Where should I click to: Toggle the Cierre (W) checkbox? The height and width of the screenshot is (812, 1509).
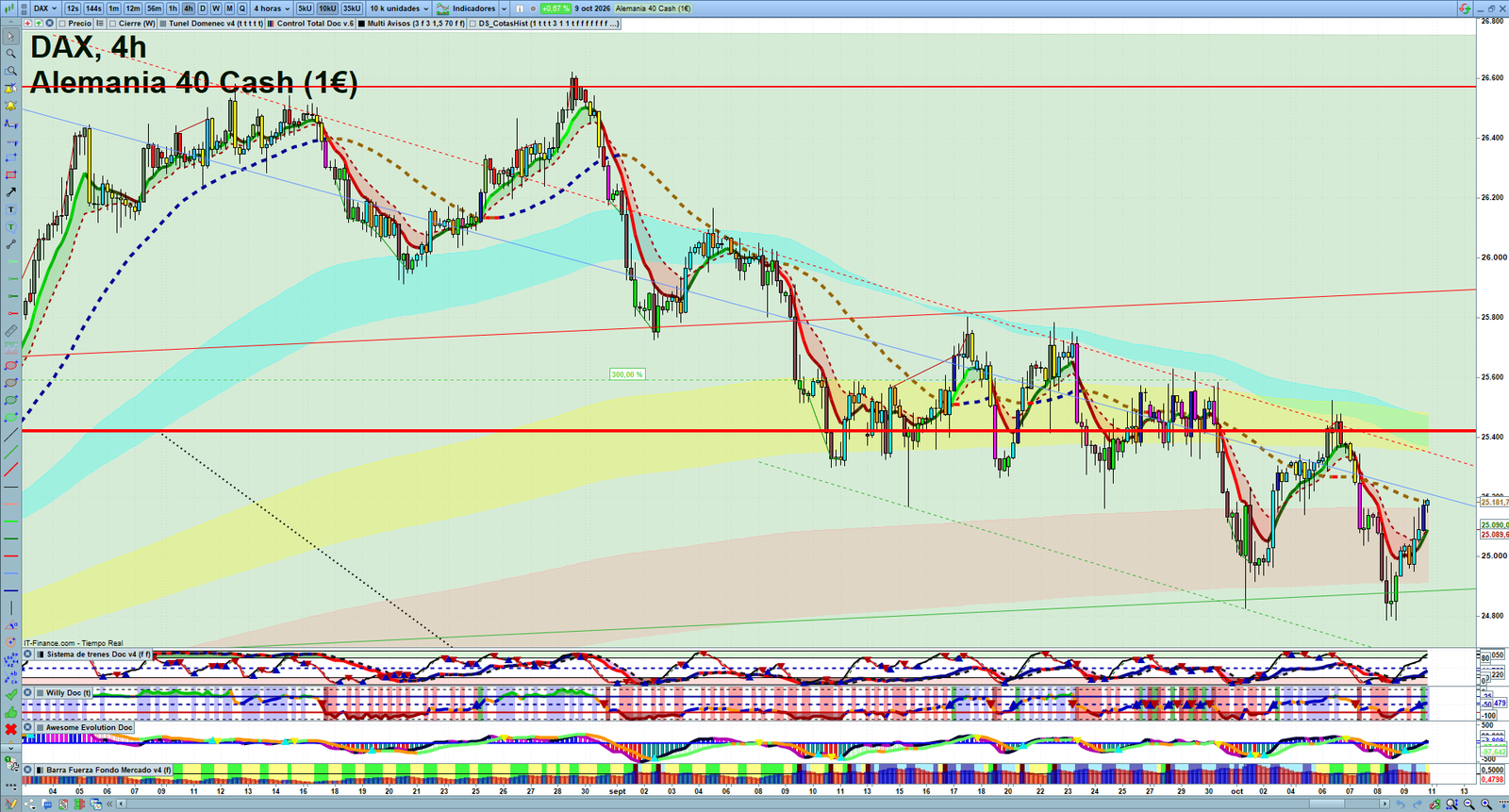coord(113,24)
